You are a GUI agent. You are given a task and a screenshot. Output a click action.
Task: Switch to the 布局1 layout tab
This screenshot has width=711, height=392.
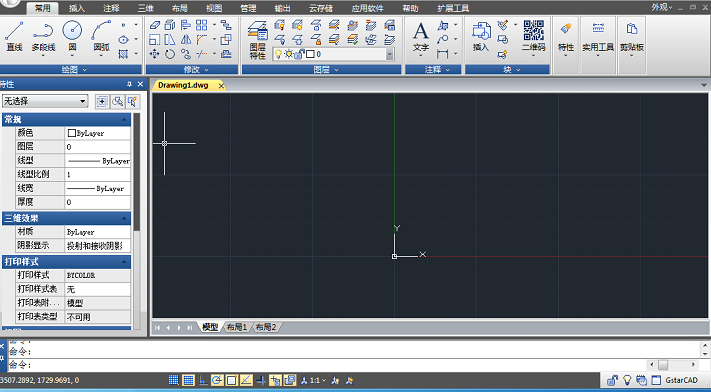coord(237,327)
